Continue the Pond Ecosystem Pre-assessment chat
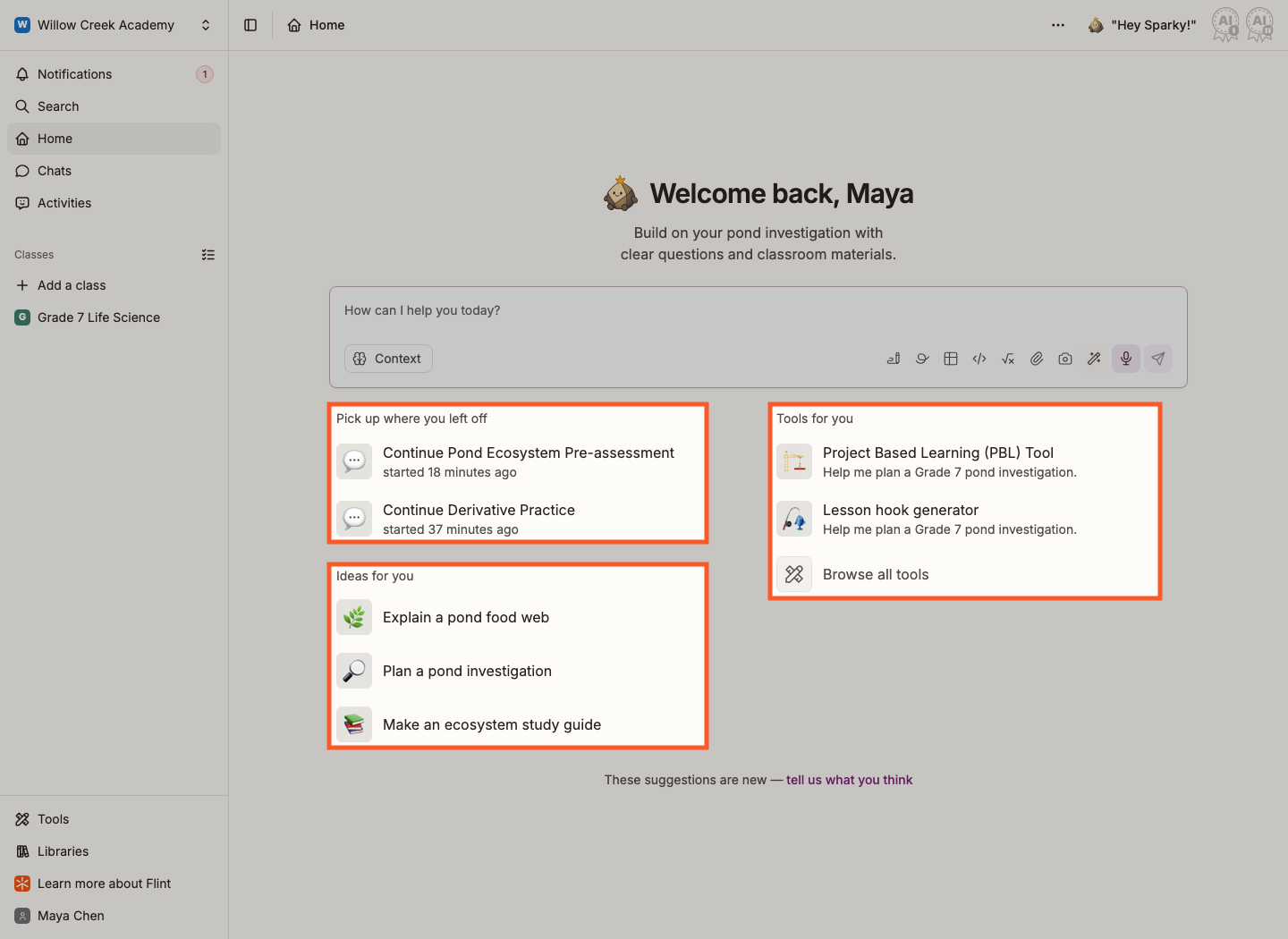 518,461
